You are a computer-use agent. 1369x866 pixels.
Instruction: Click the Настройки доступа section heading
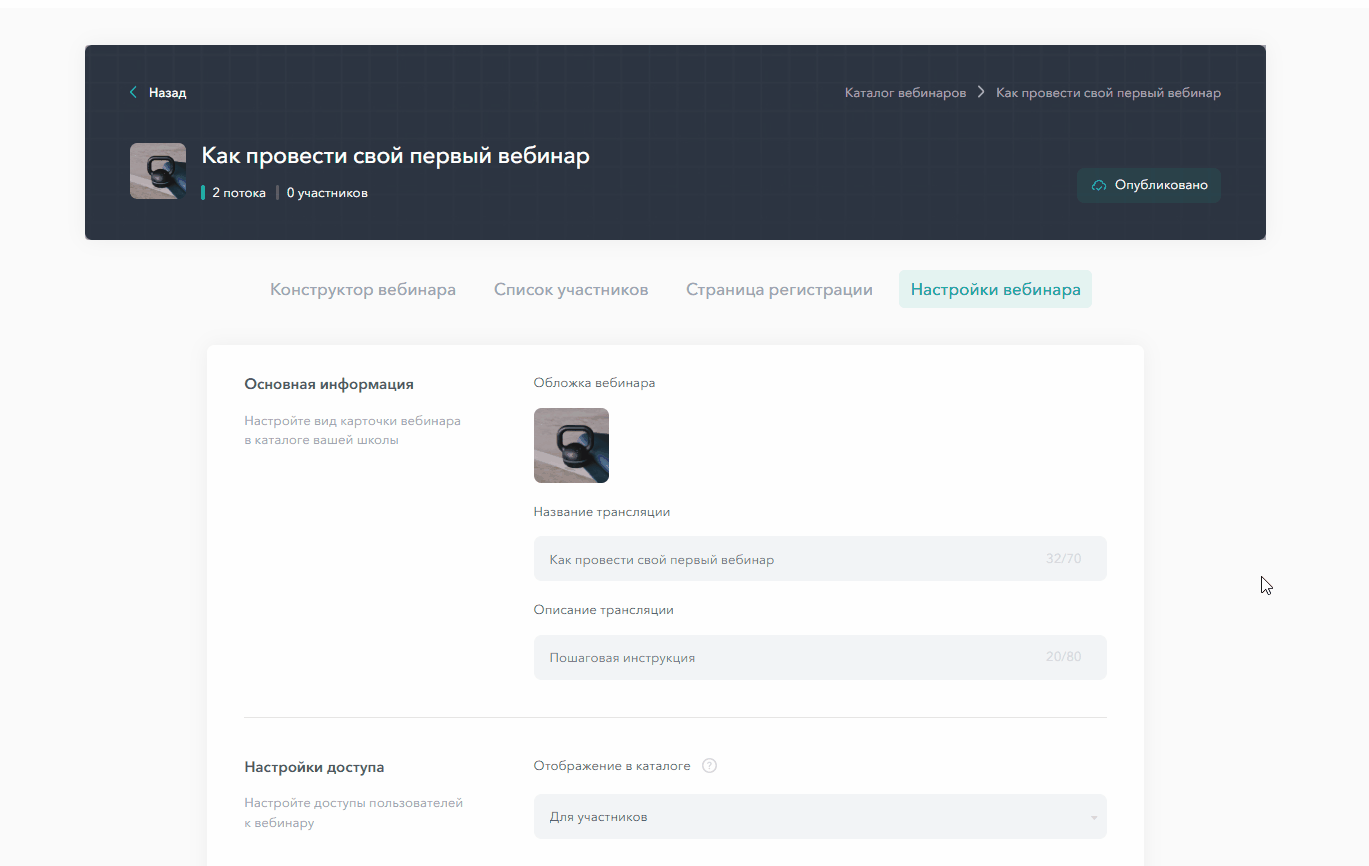point(314,768)
